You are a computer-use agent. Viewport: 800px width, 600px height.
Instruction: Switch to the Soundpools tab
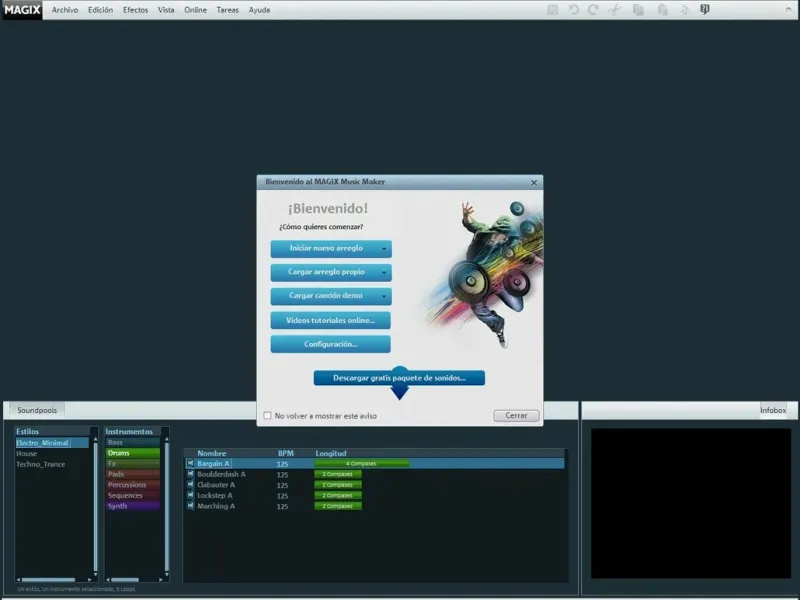(37, 410)
